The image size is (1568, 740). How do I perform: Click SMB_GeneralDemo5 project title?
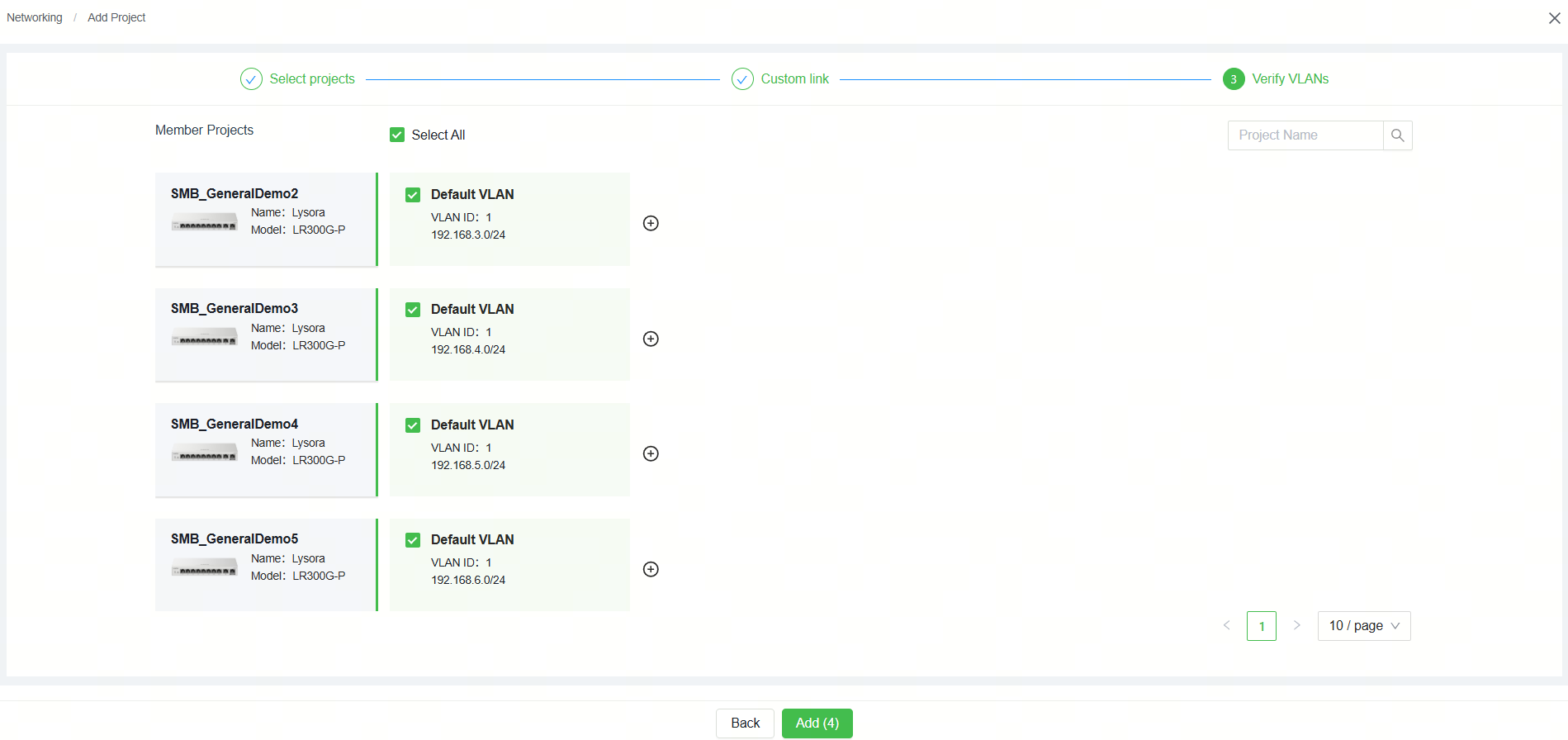(x=234, y=538)
